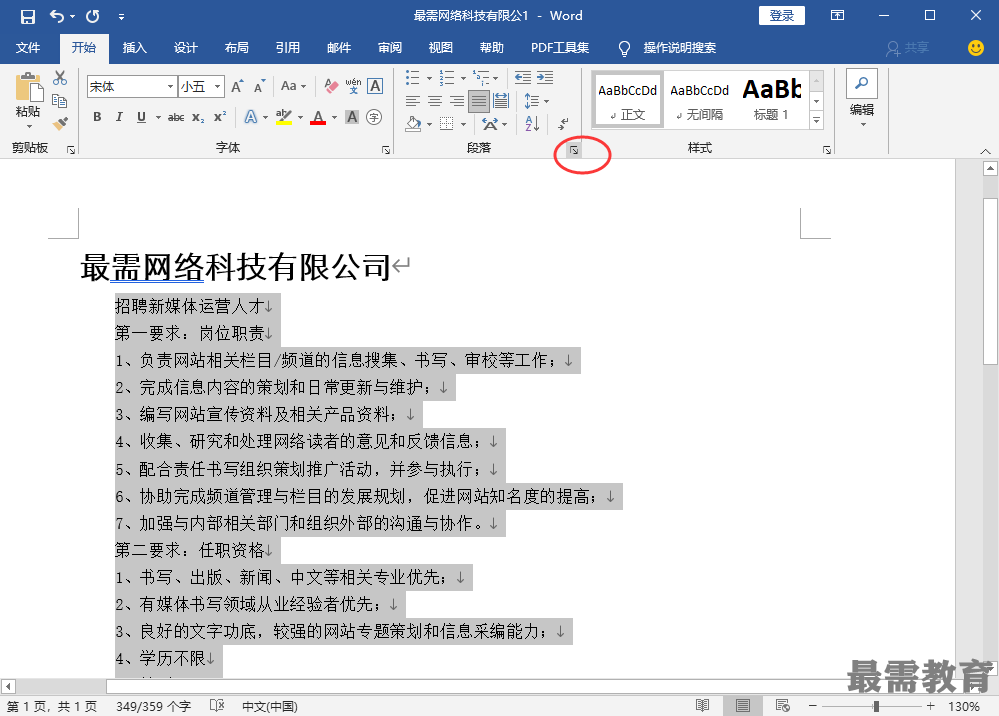Screen dimensions: 999x716
Task: Click the Cut scissors icon
Action: [x=60, y=78]
